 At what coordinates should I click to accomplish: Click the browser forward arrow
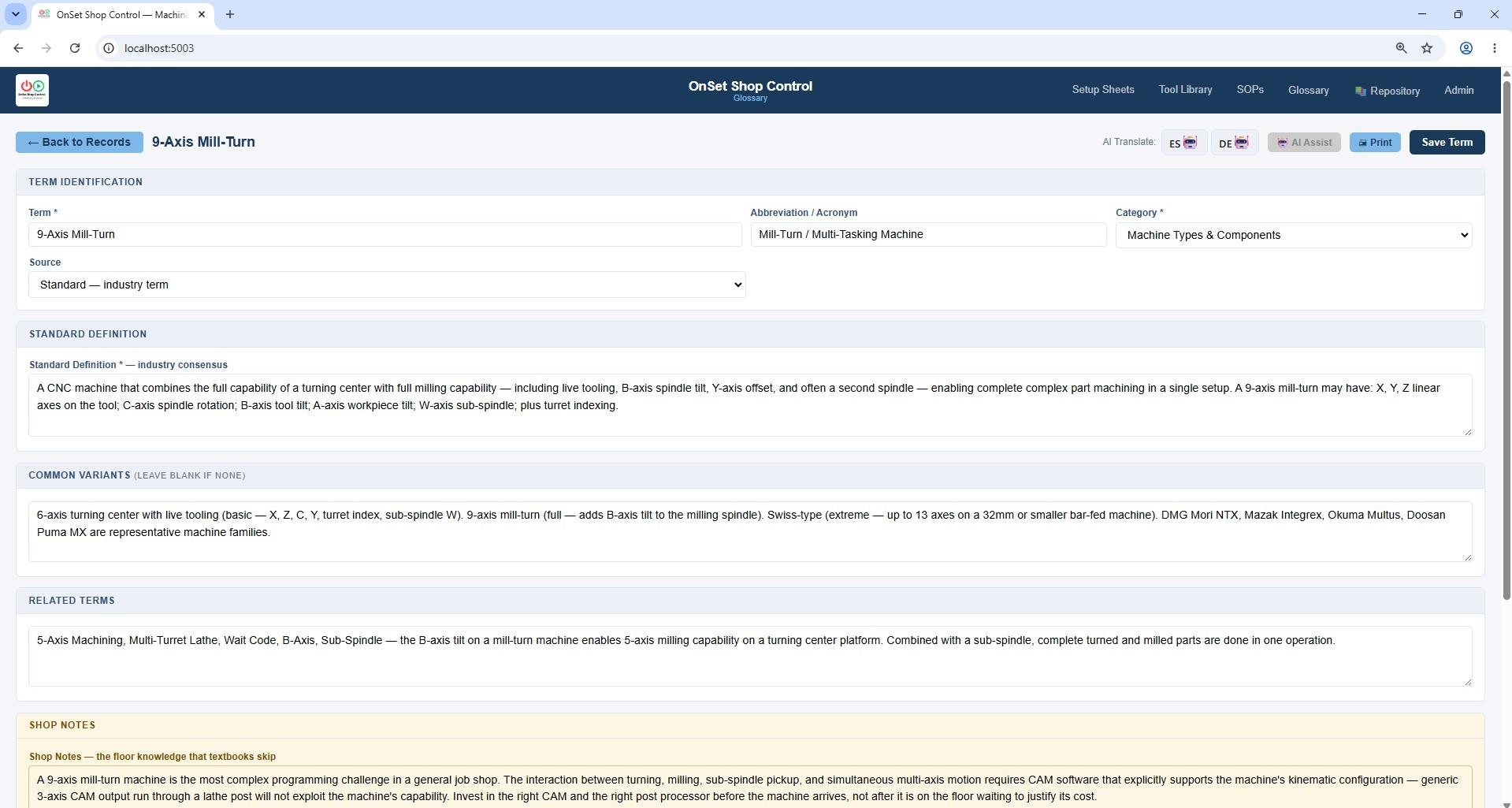click(46, 48)
